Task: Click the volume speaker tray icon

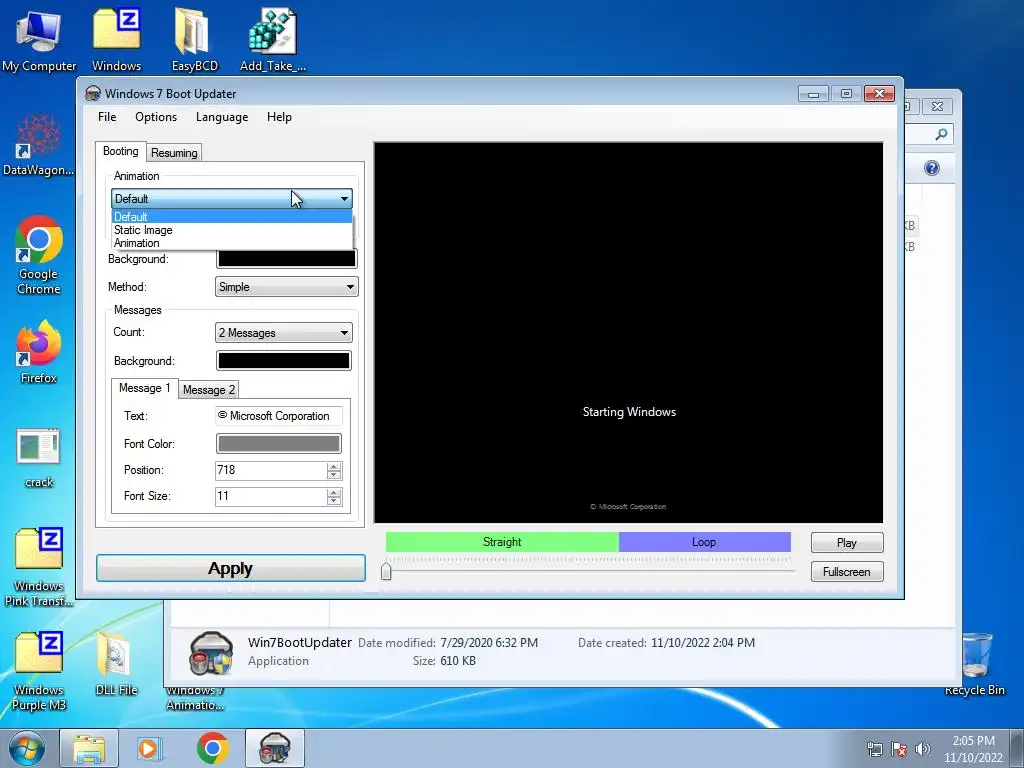Action: point(923,749)
